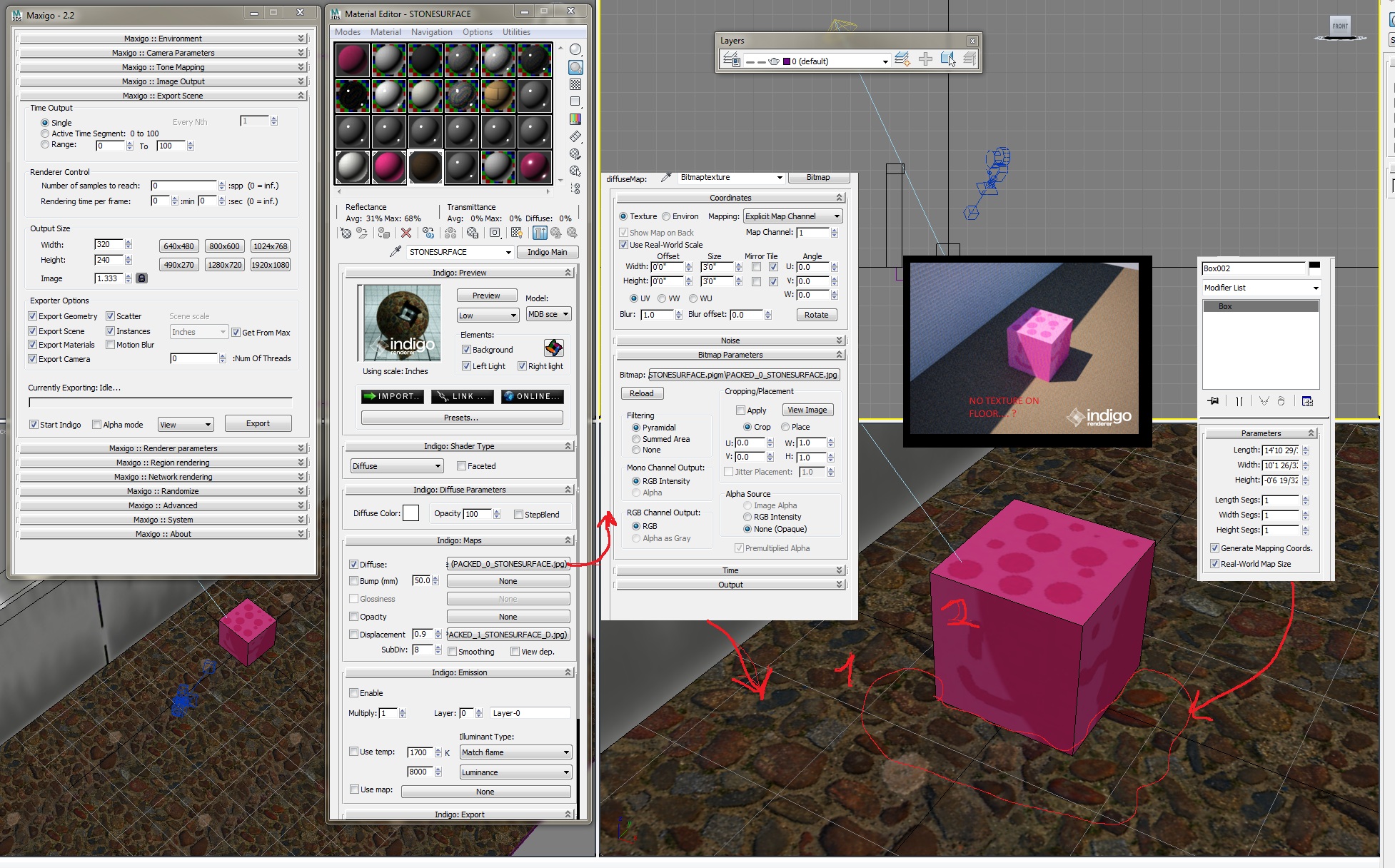Enable Motion Blur checkbox
1395x868 pixels.
[x=111, y=345]
